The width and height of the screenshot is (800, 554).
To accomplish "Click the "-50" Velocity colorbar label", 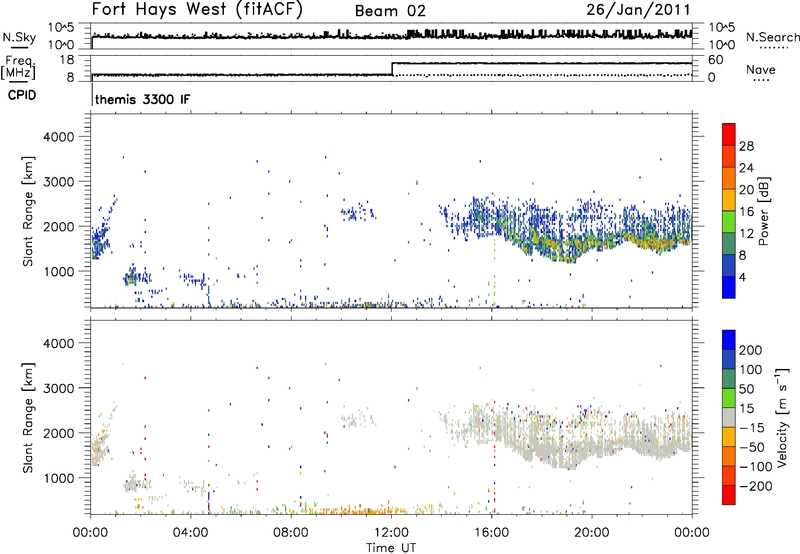I will (x=752, y=447).
